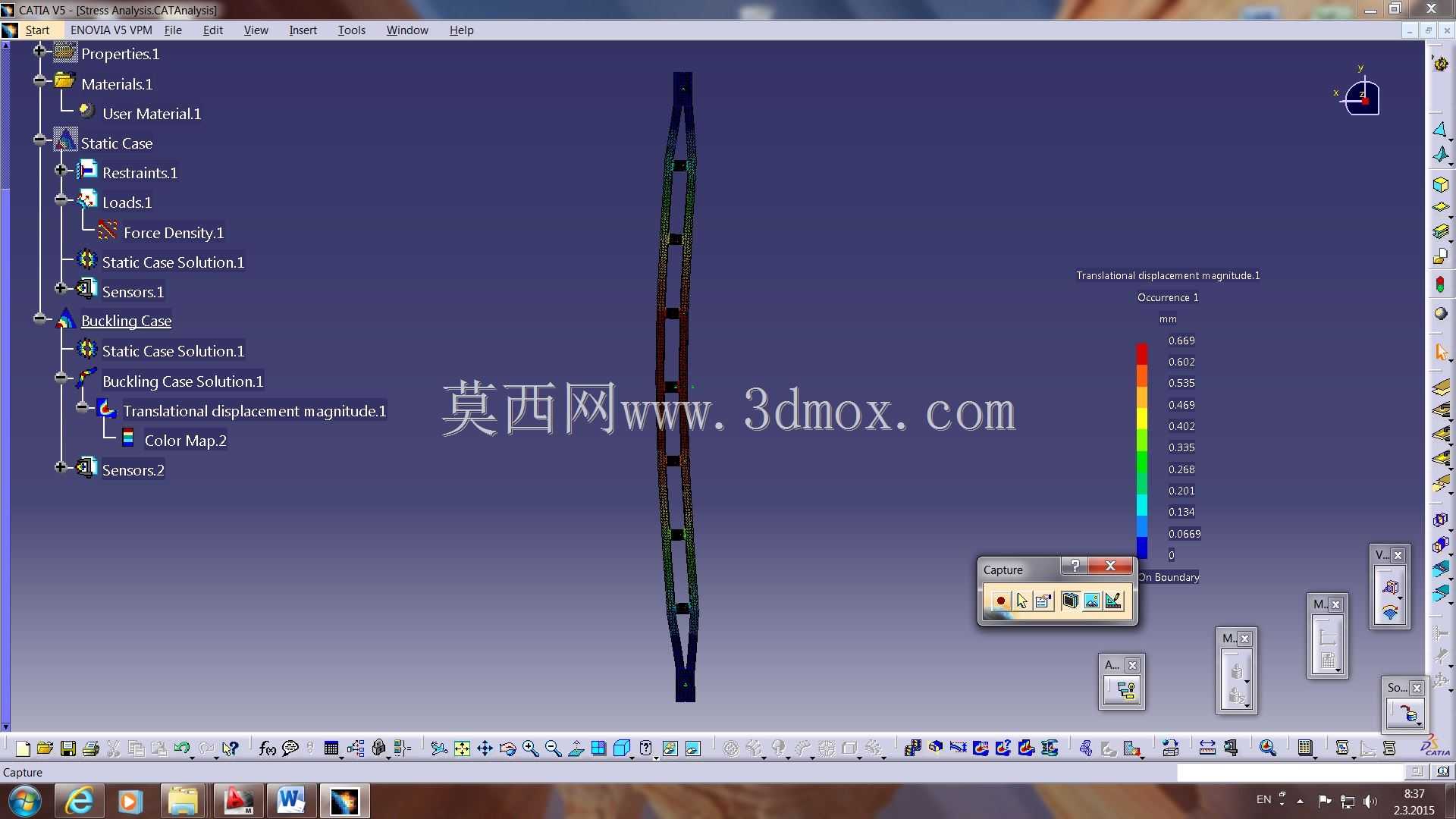This screenshot has height=819, width=1456.
Task: Open Microsoft Word from the taskbar
Action: pyautogui.click(x=291, y=802)
